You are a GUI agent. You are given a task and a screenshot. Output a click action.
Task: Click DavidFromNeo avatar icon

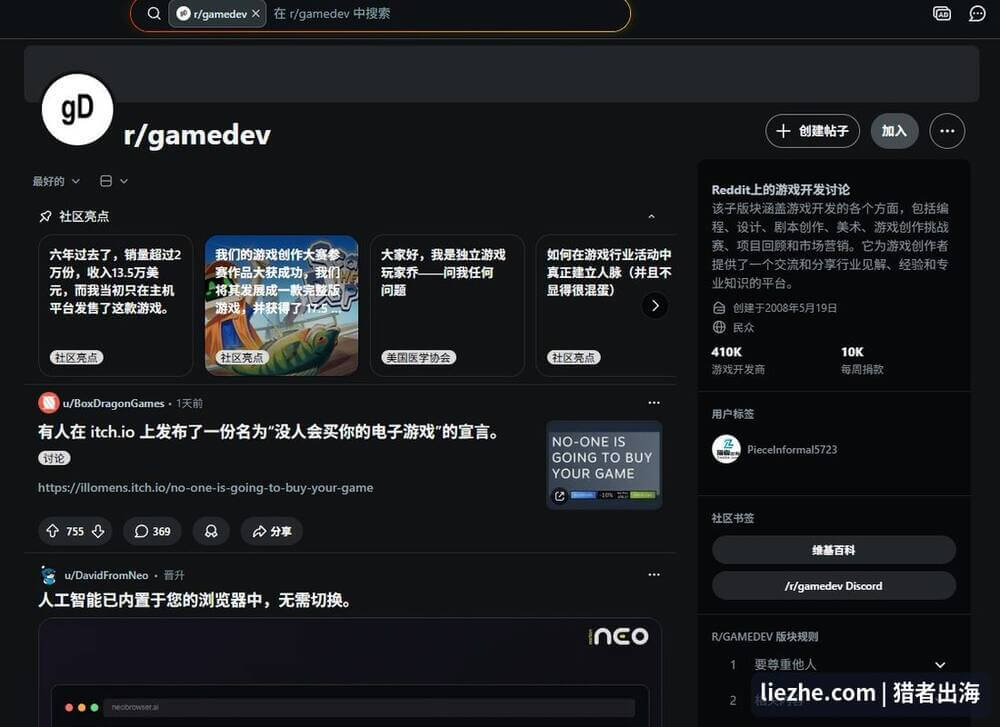48,575
